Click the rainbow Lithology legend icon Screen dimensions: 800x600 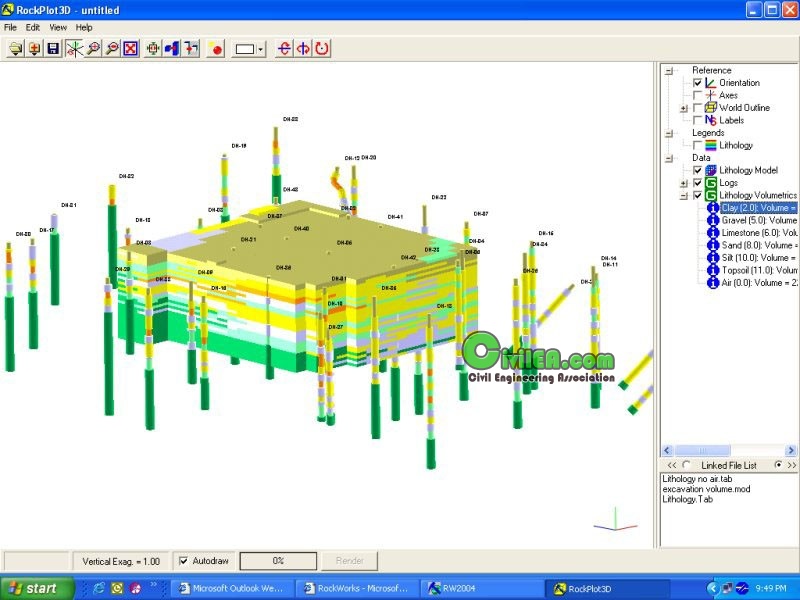point(711,145)
